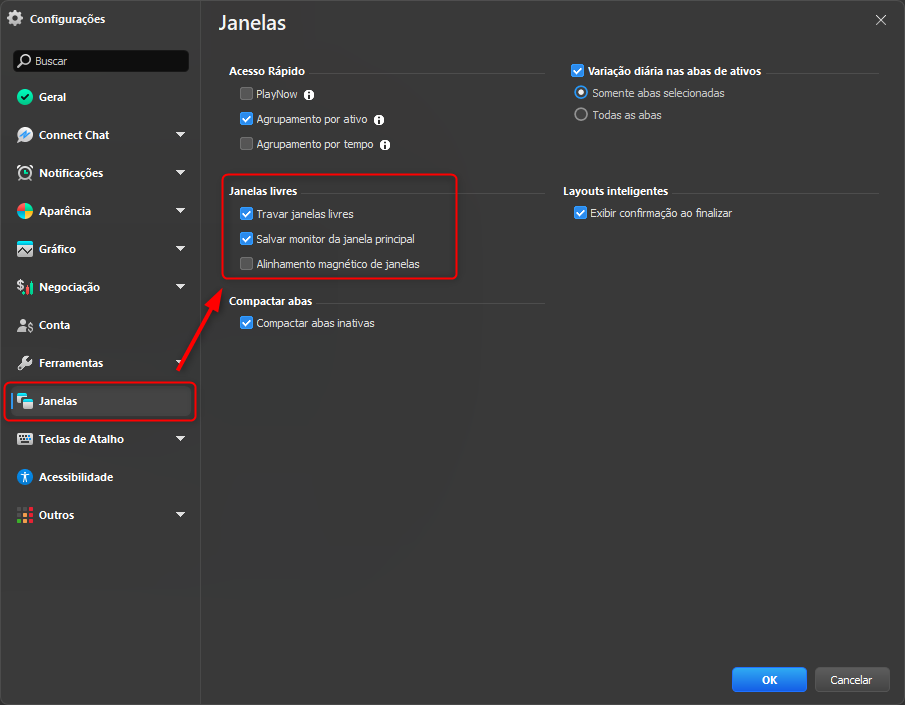Screen dimensions: 905x705
Task: Expand the Negociação section arrow
Action: (181, 286)
